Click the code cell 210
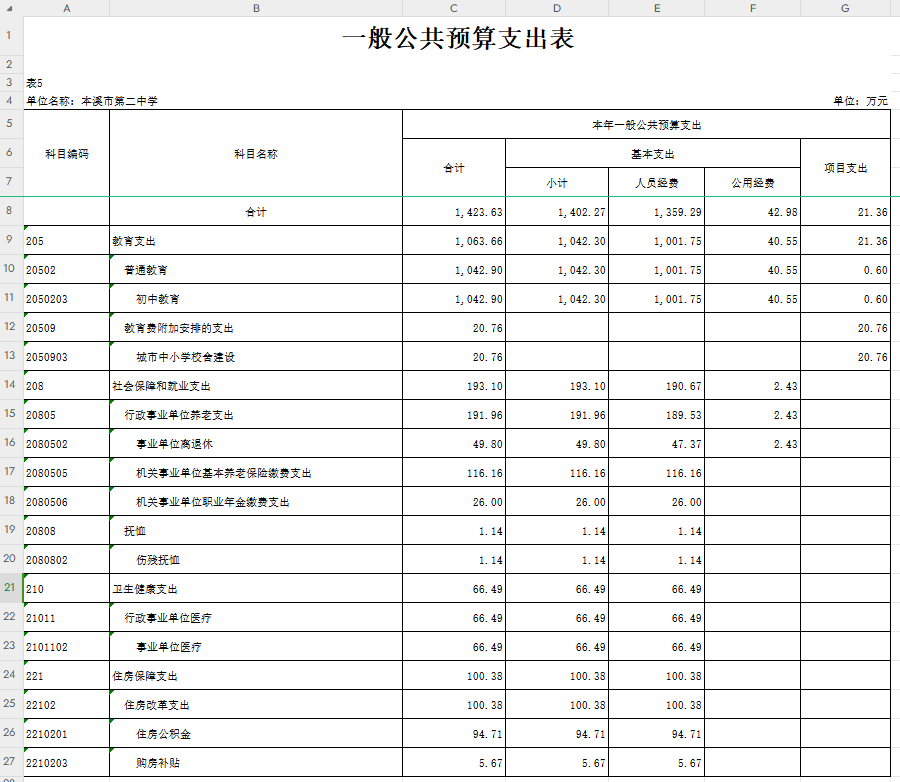The height and width of the screenshot is (782, 900). [67, 589]
